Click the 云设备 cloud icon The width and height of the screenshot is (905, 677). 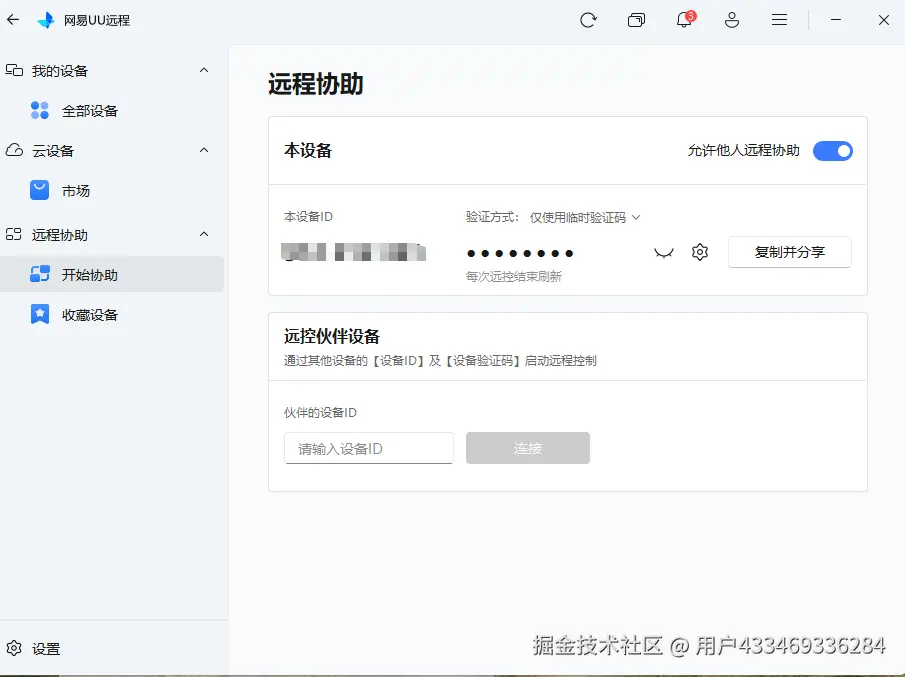click(x=14, y=151)
